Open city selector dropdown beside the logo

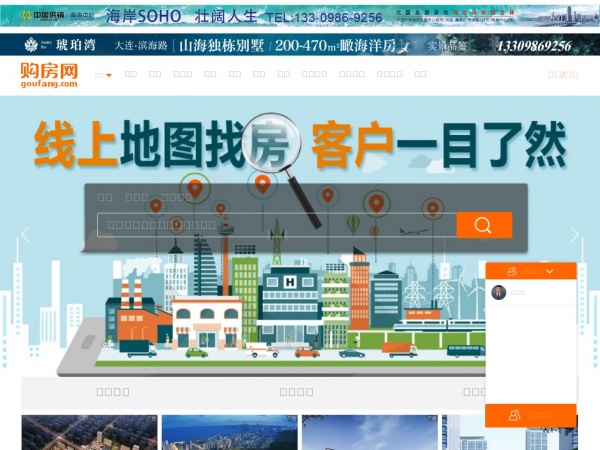click(103, 74)
